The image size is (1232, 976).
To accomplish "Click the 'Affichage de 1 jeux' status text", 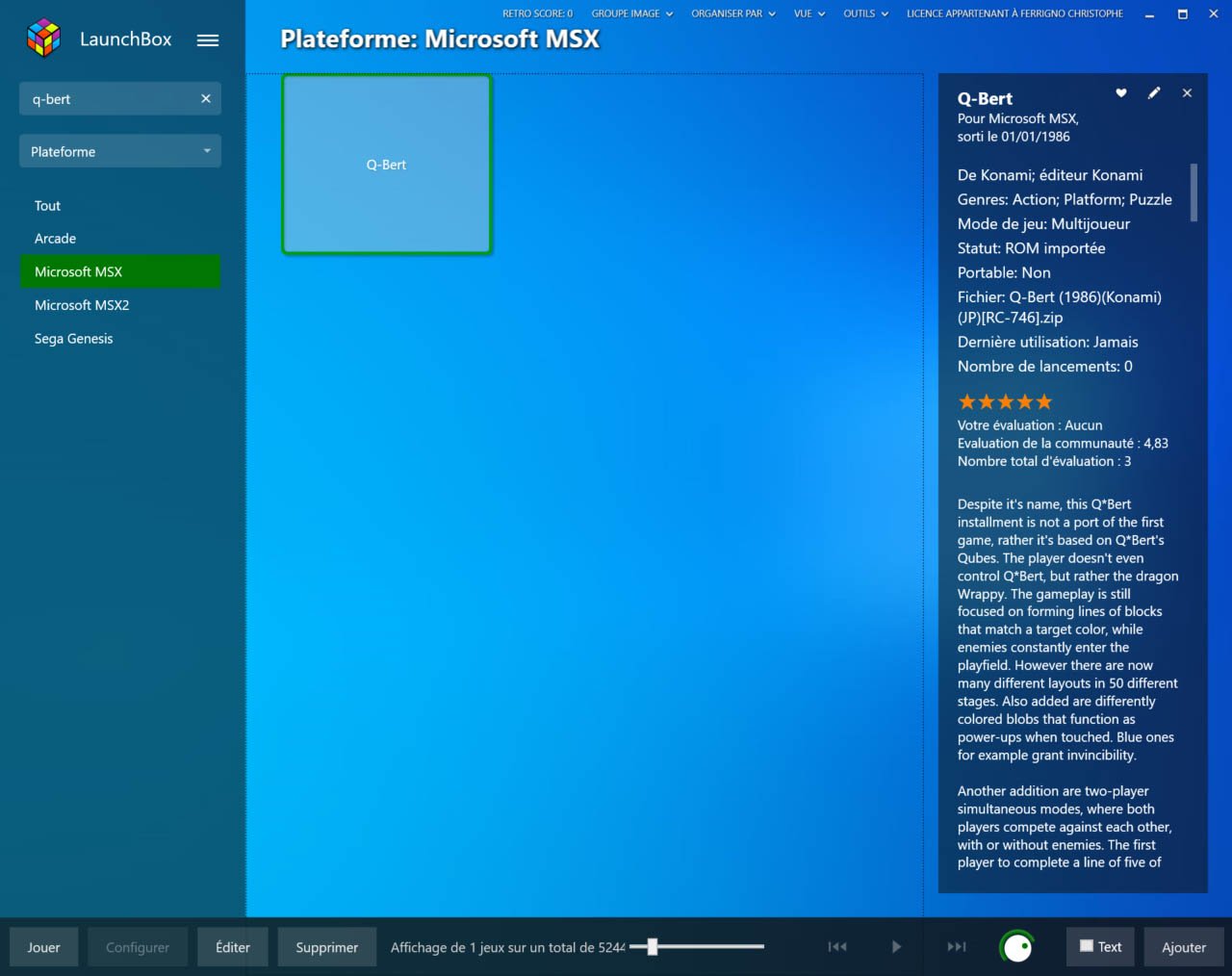I will [x=508, y=947].
